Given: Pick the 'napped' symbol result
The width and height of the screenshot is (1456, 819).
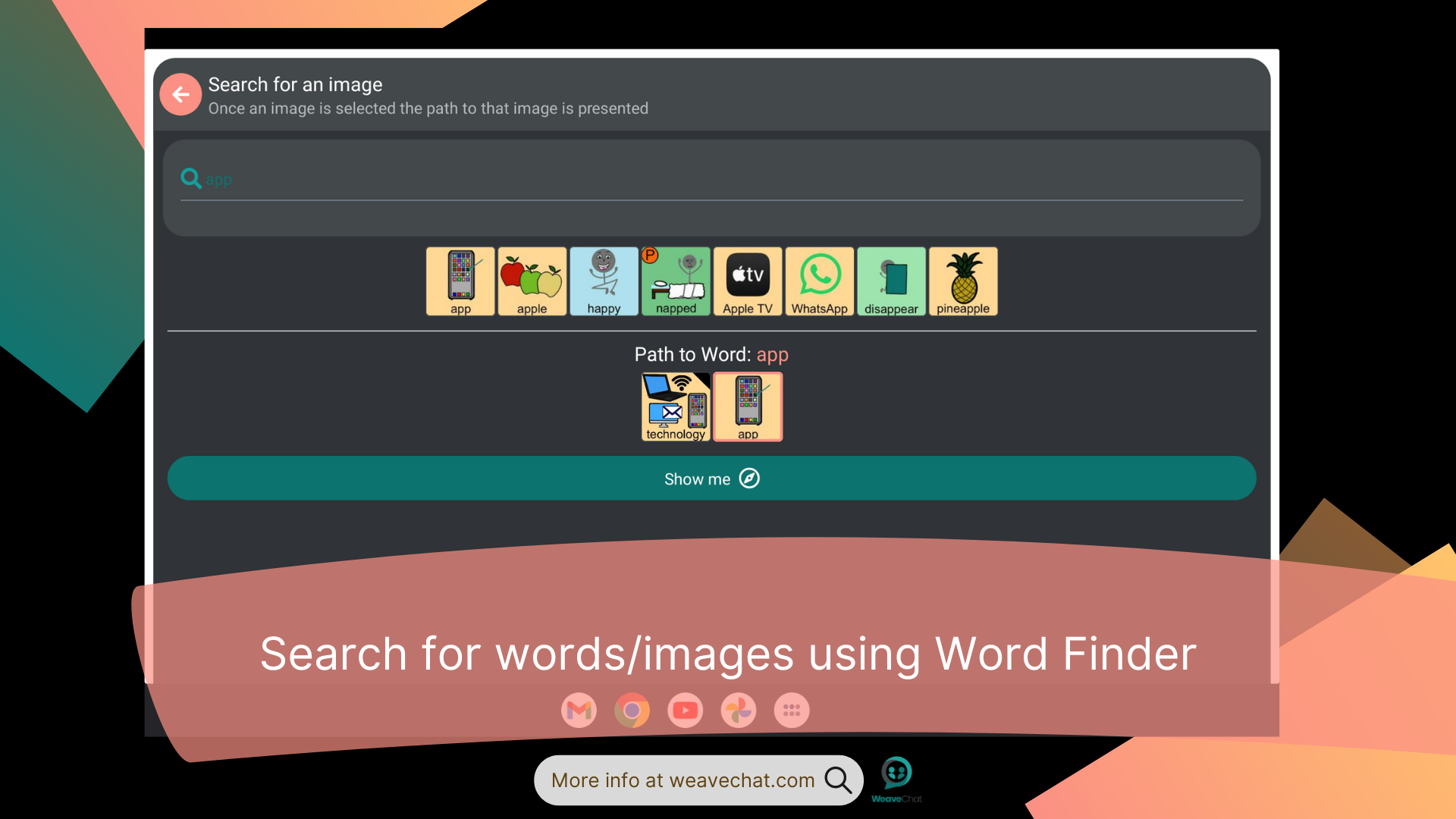Looking at the screenshot, I should point(675,281).
